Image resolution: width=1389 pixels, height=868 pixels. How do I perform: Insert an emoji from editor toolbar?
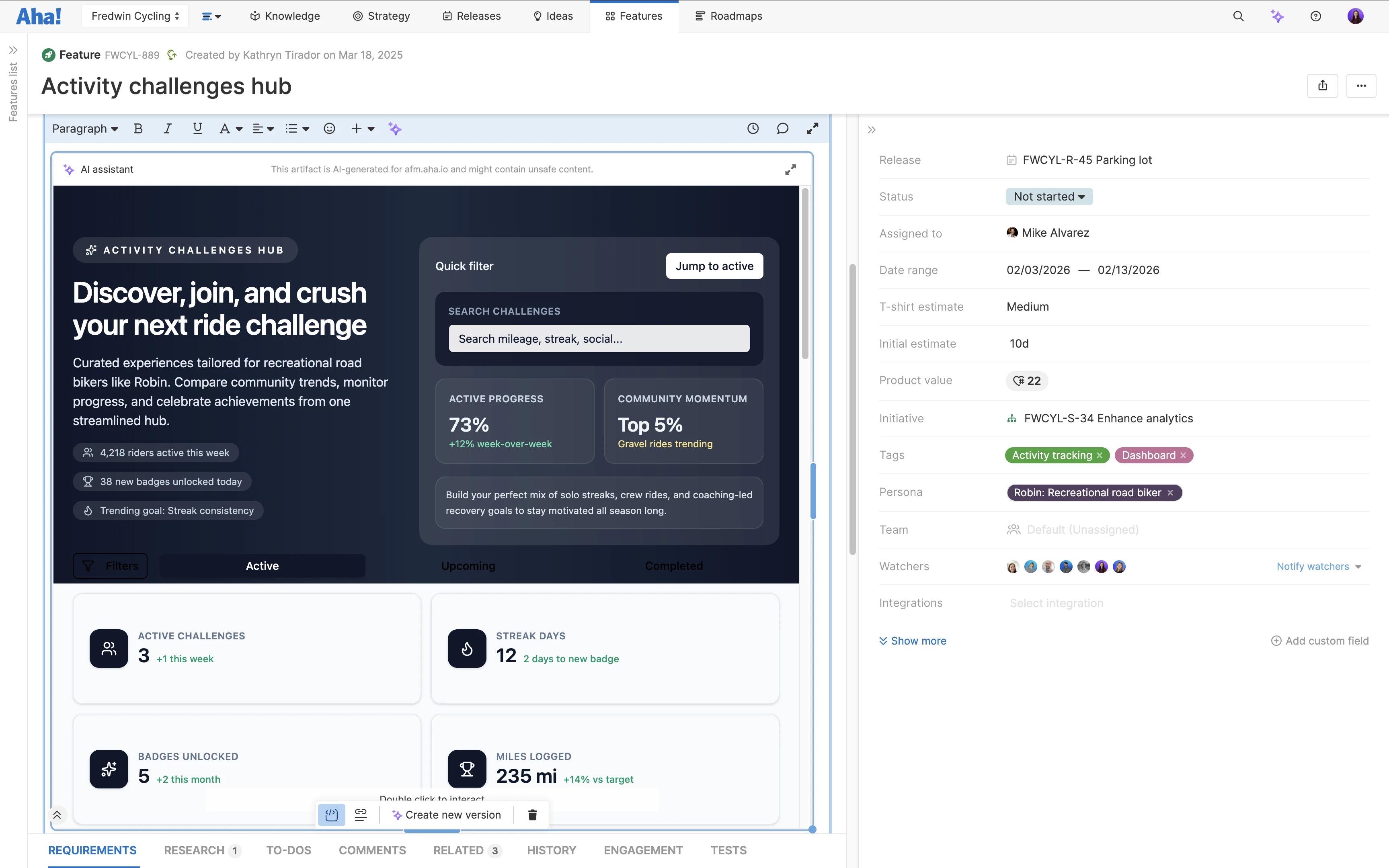(329, 129)
